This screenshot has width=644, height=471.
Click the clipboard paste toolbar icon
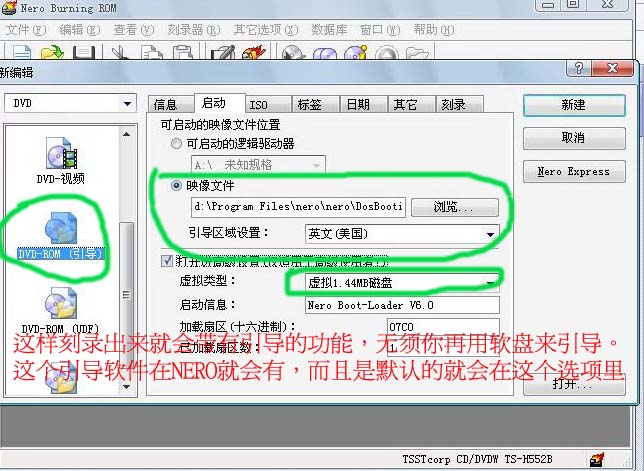(183, 52)
